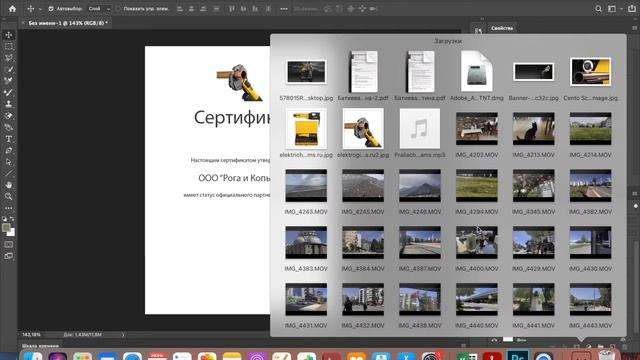
Task: Toggle the layer visibility eye icon
Action: pos(494,340)
